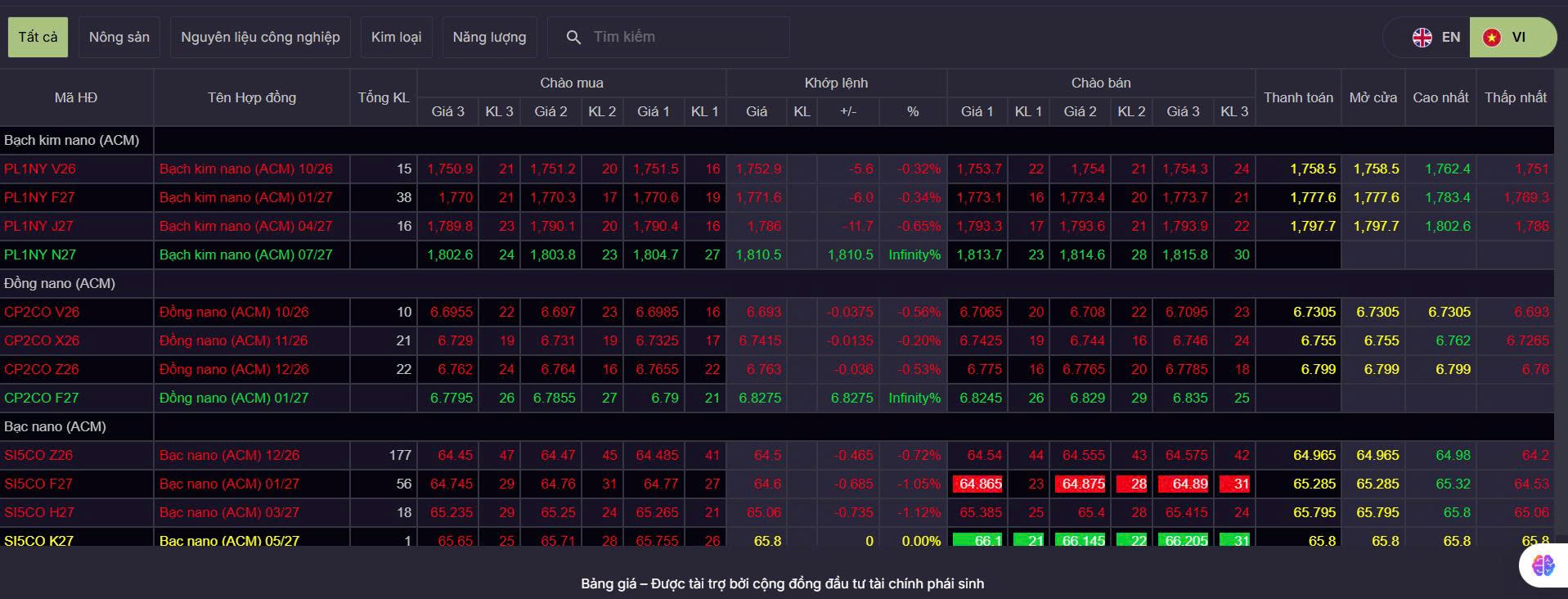Select contract code PL1NY V26
This screenshot has width=1568, height=599.
pyautogui.click(x=40, y=169)
